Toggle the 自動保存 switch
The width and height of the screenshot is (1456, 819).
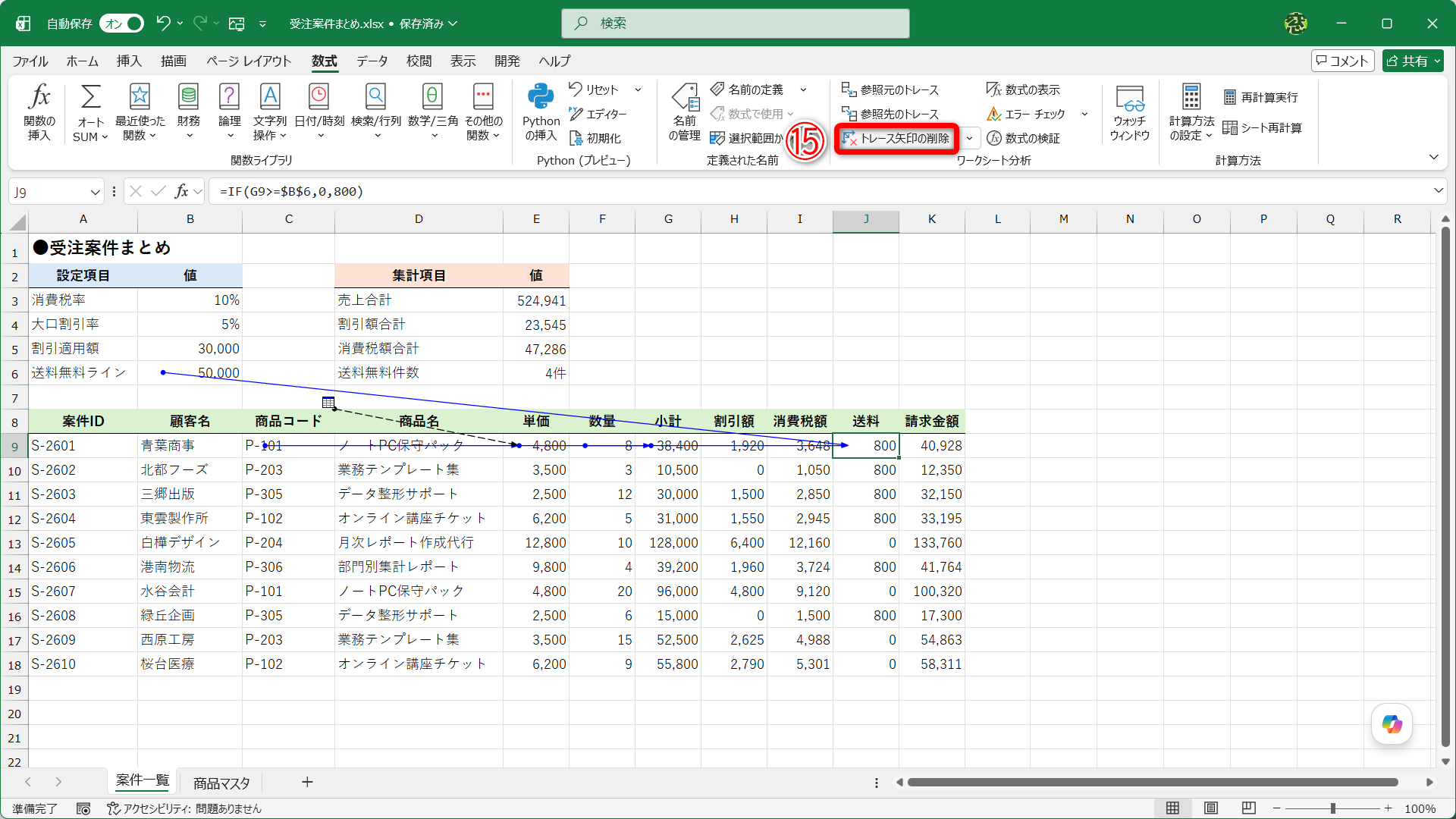coord(121,24)
